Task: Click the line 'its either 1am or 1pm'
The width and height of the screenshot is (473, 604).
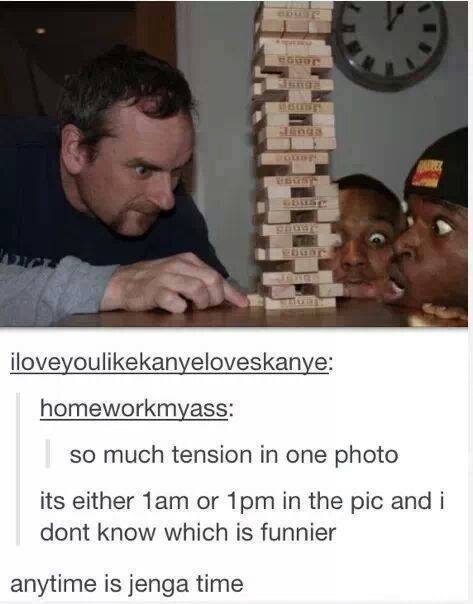Action: (x=157, y=502)
